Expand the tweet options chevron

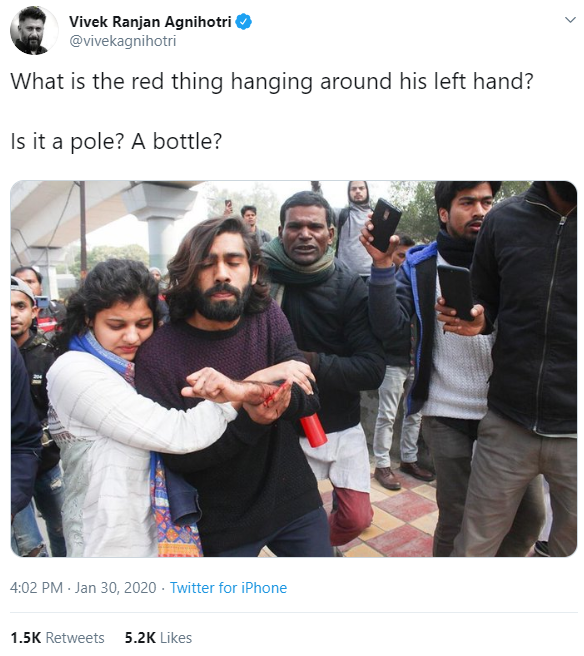pyautogui.click(x=570, y=20)
